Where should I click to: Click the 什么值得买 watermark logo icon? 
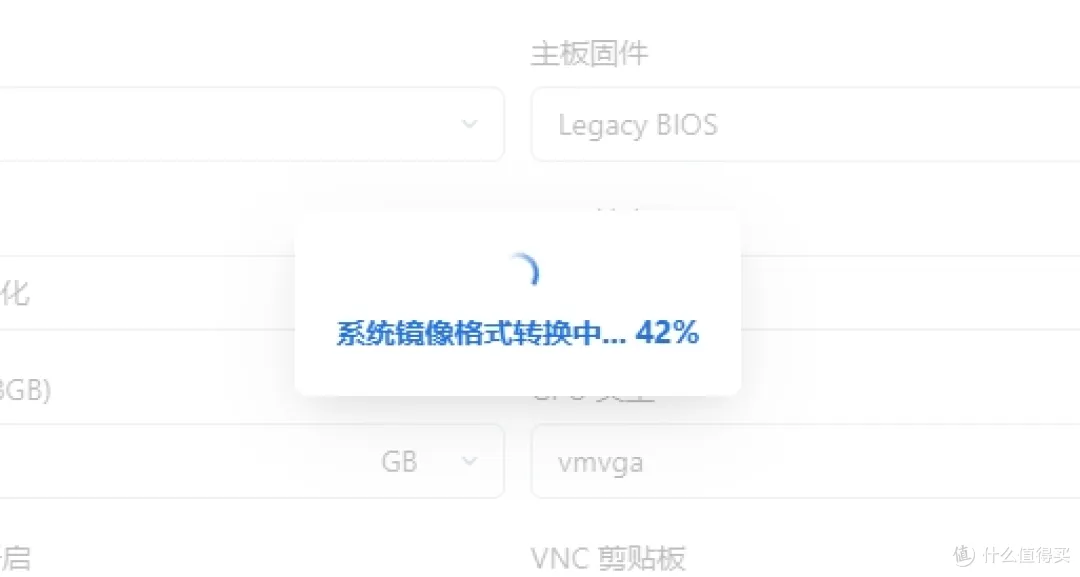pyautogui.click(x=964, y=554)
